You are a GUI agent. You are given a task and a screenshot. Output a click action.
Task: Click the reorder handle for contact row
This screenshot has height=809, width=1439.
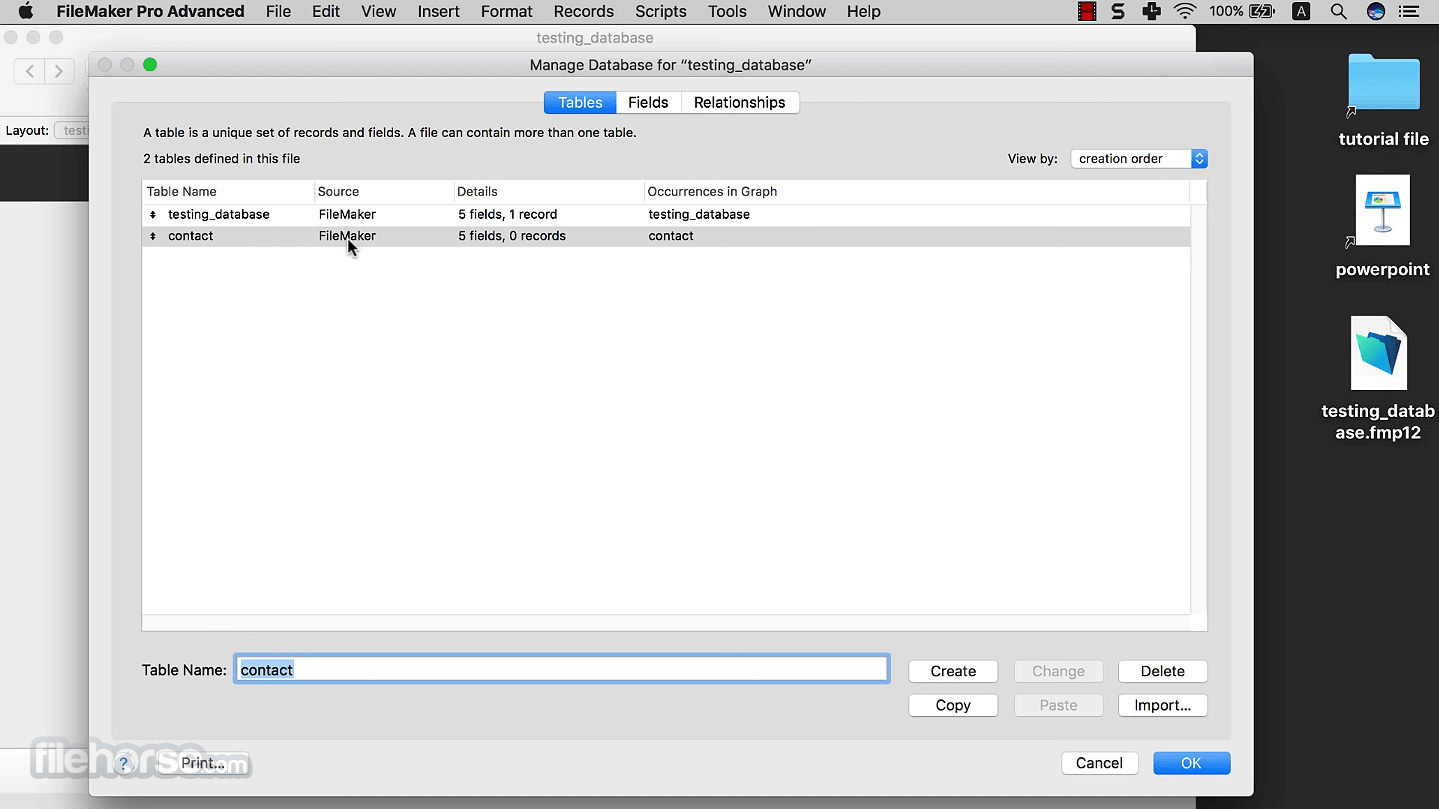153,237
